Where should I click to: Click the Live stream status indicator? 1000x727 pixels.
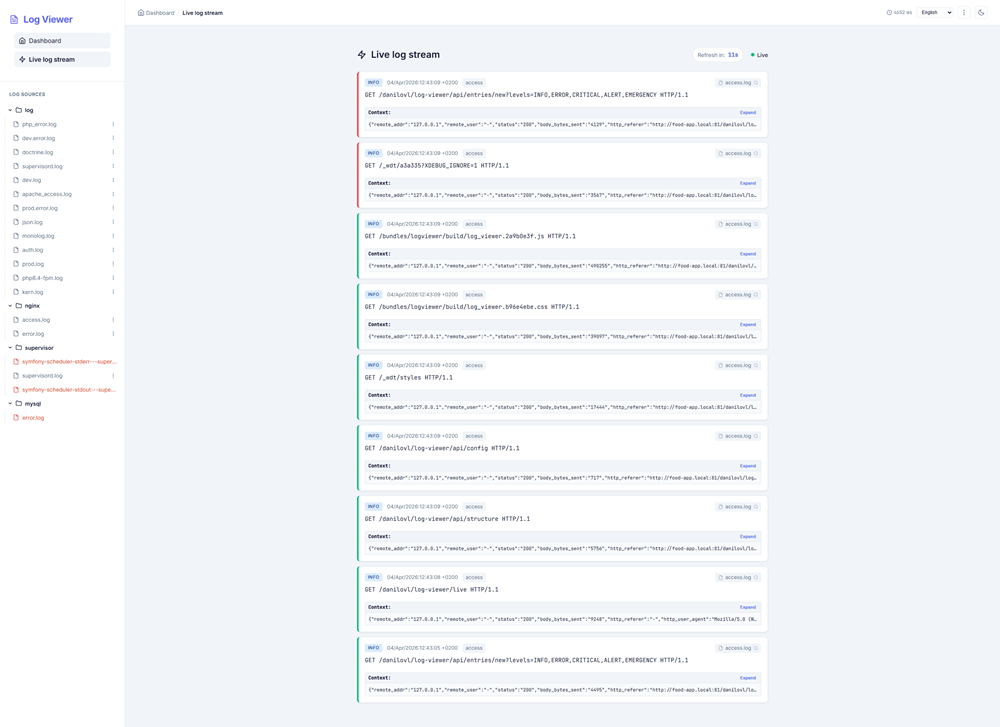(x=758, y=54)
